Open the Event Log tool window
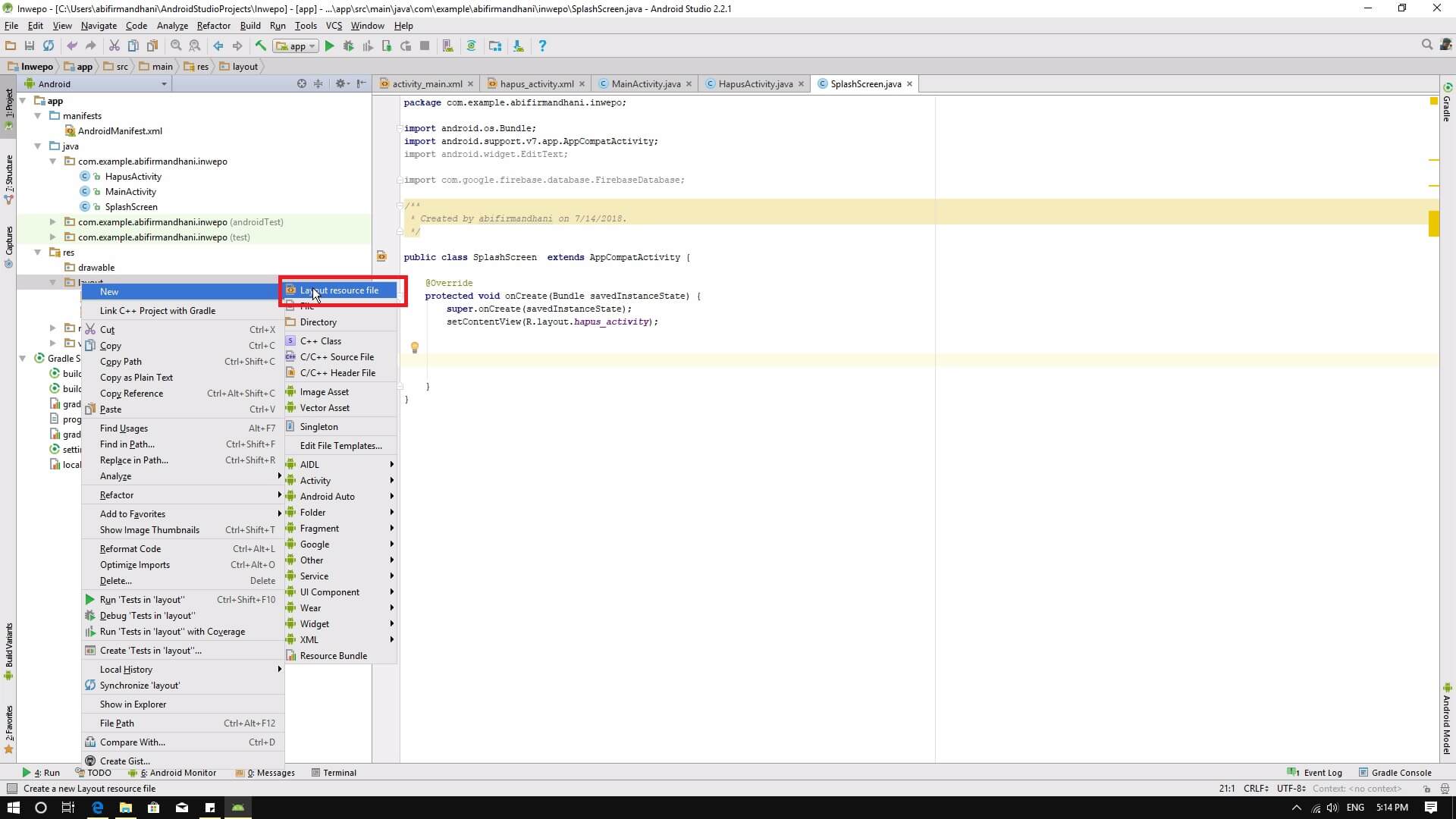Screen dimensions: 1456x819 tap(1316, 773)
